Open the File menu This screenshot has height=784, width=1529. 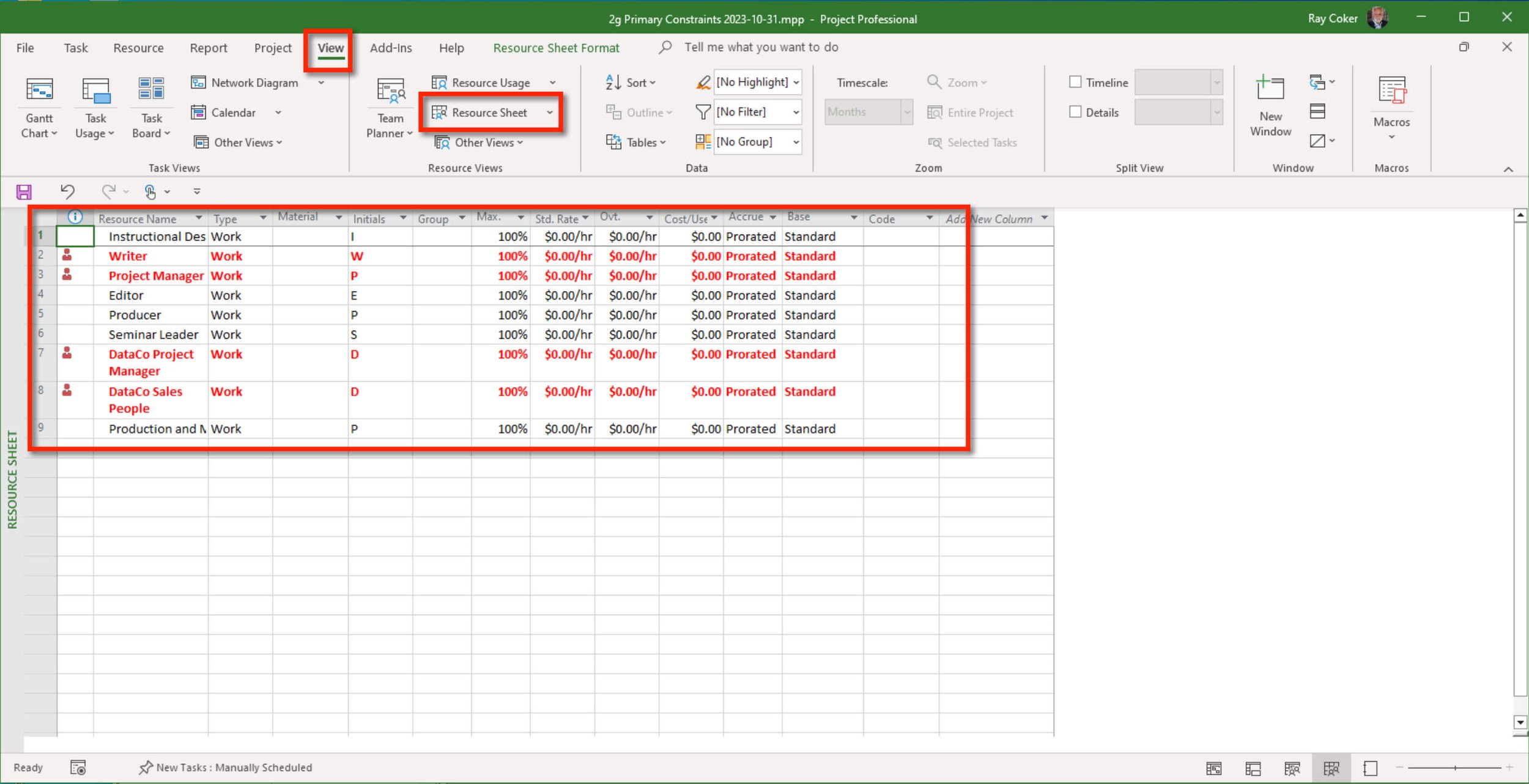[25, 48]
